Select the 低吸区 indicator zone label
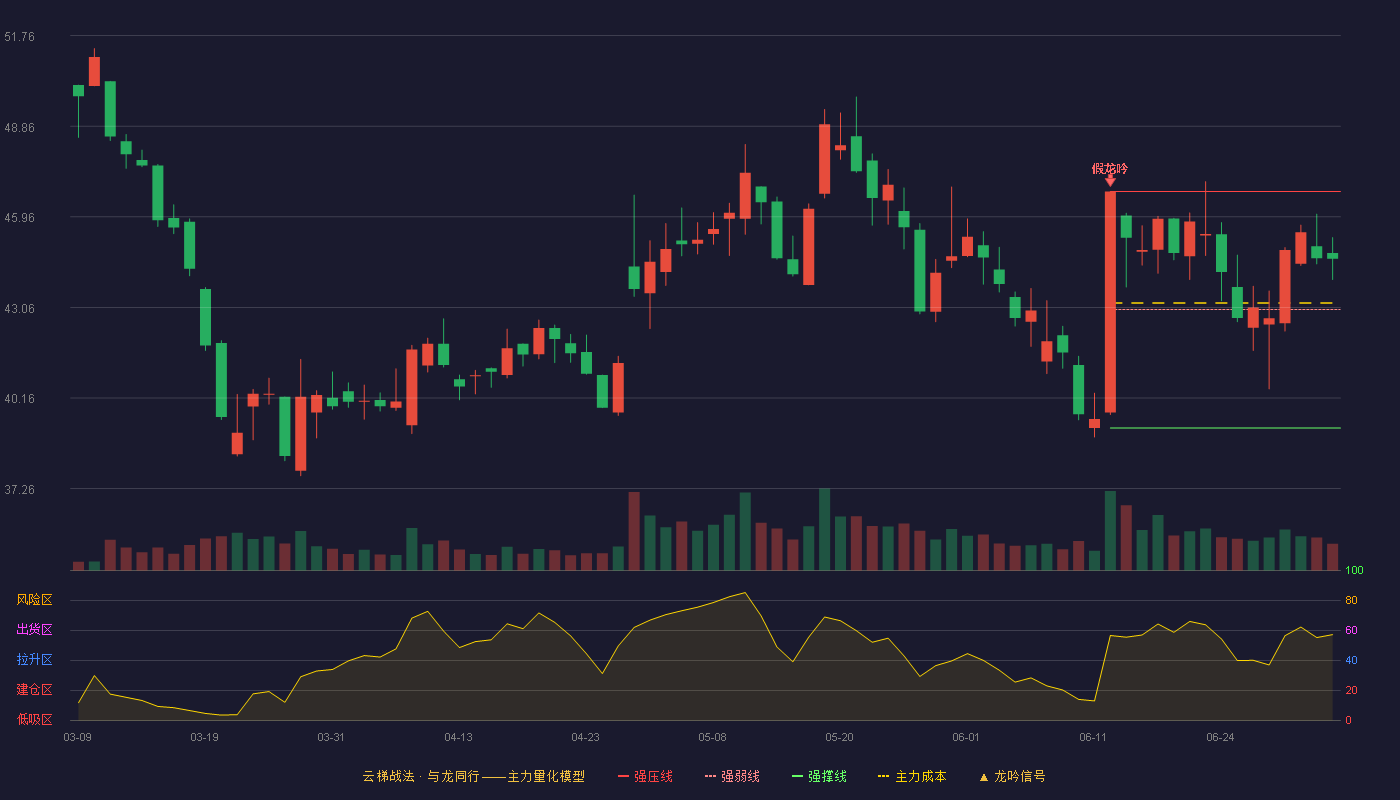 pos(34,719)
